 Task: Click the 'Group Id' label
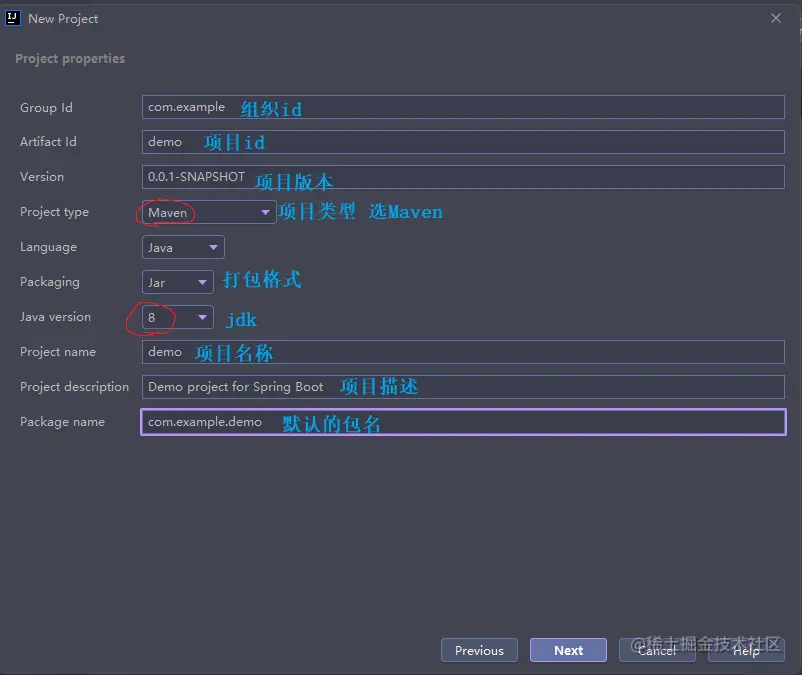pos(46,108)
